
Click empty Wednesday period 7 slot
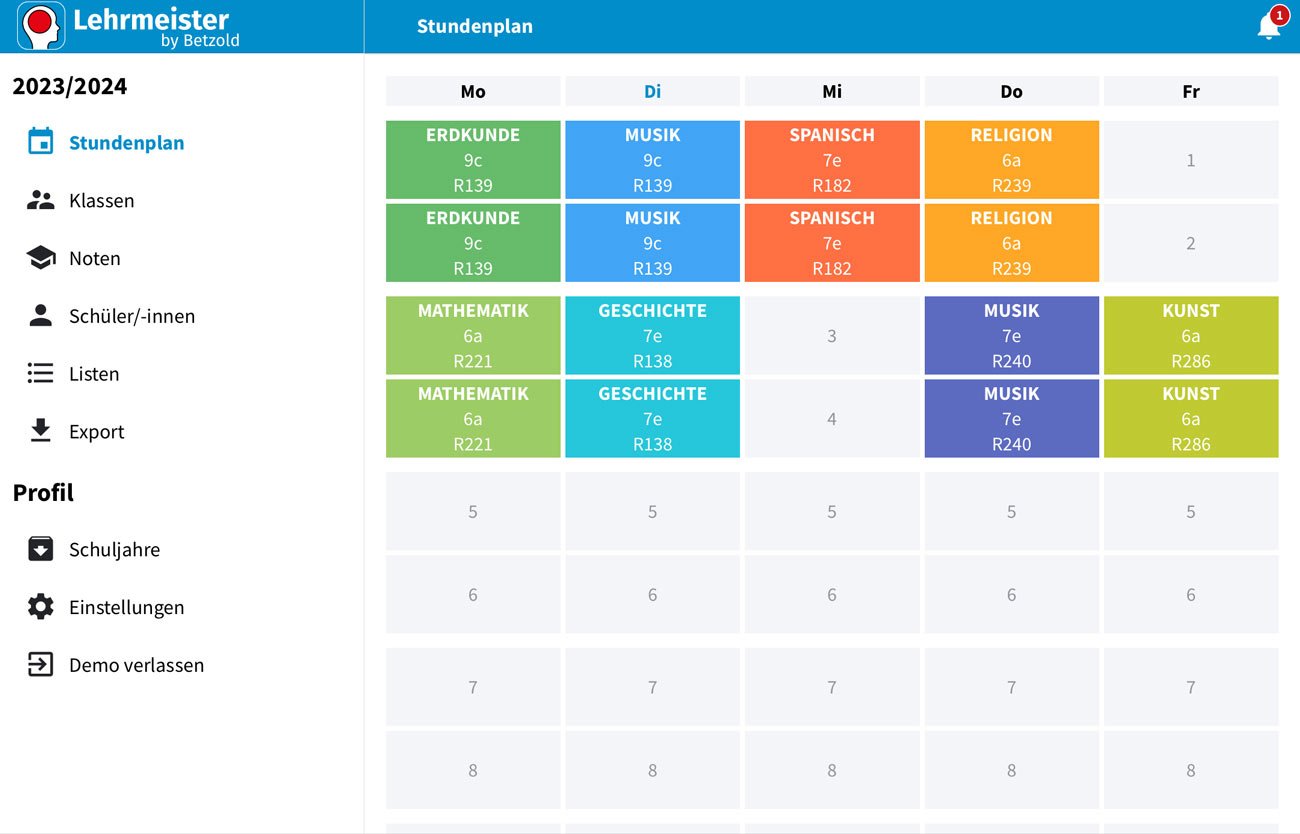tap(832, 687)
